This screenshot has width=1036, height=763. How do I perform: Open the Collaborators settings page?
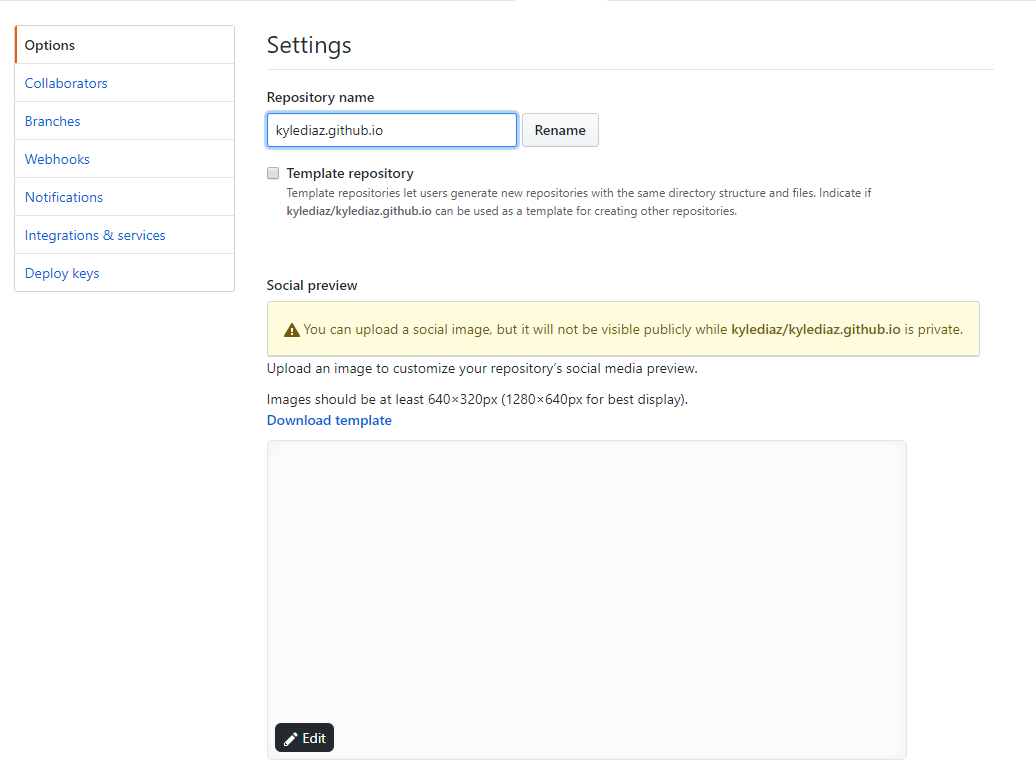[x=66, y=82]
